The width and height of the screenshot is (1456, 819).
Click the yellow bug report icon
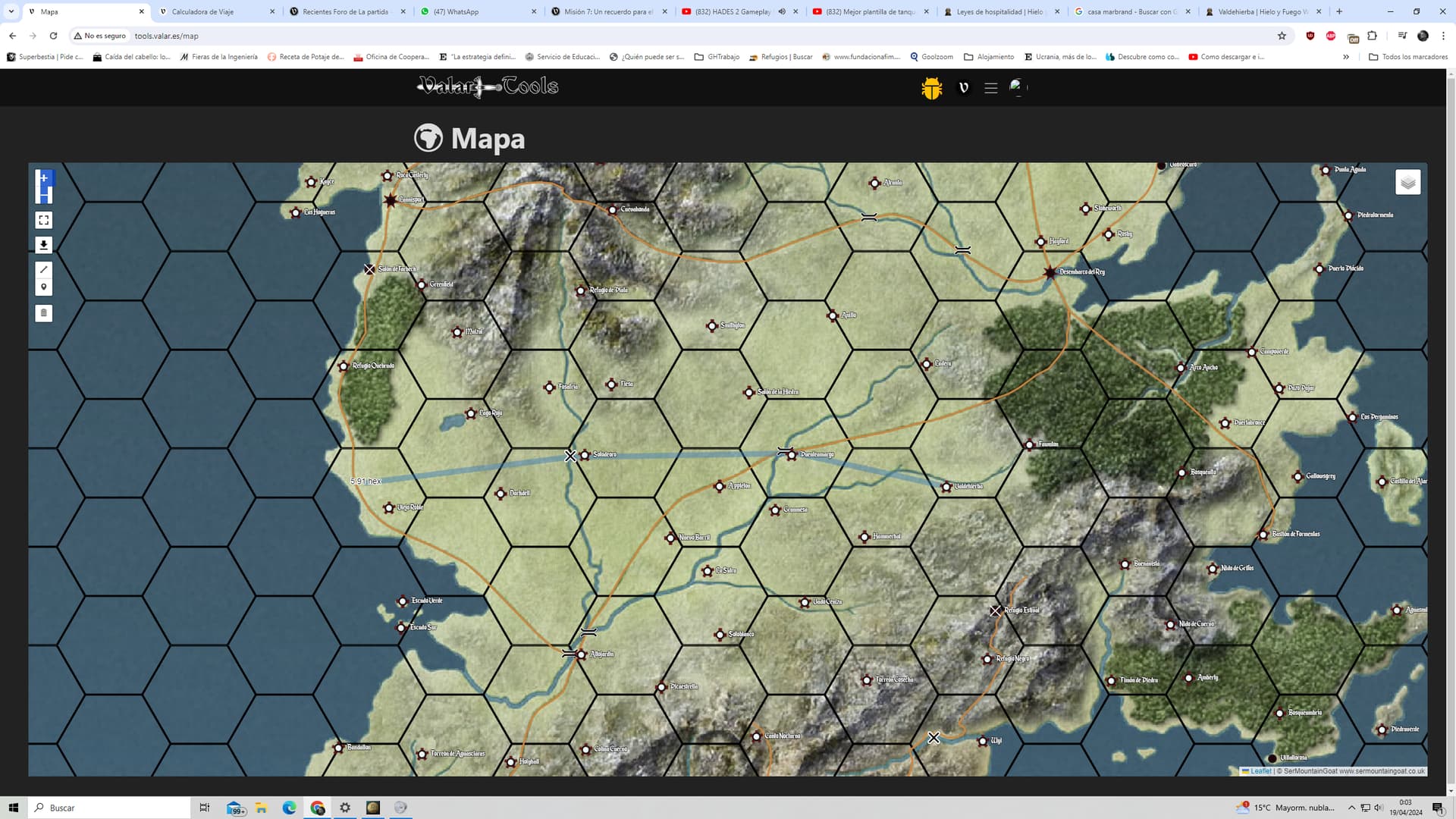point(931,88)
